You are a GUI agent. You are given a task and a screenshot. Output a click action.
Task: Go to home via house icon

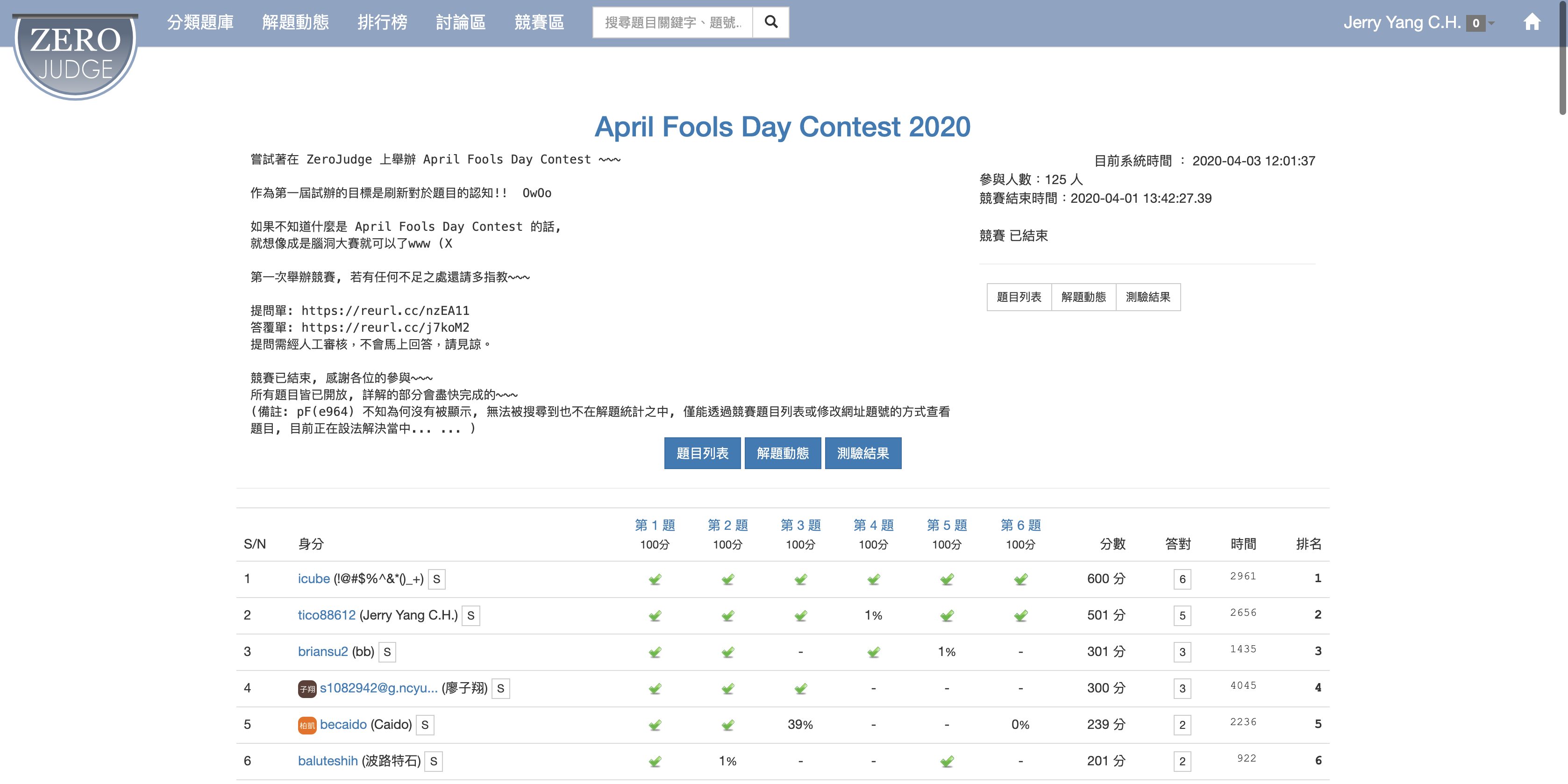pos(1532,22)
